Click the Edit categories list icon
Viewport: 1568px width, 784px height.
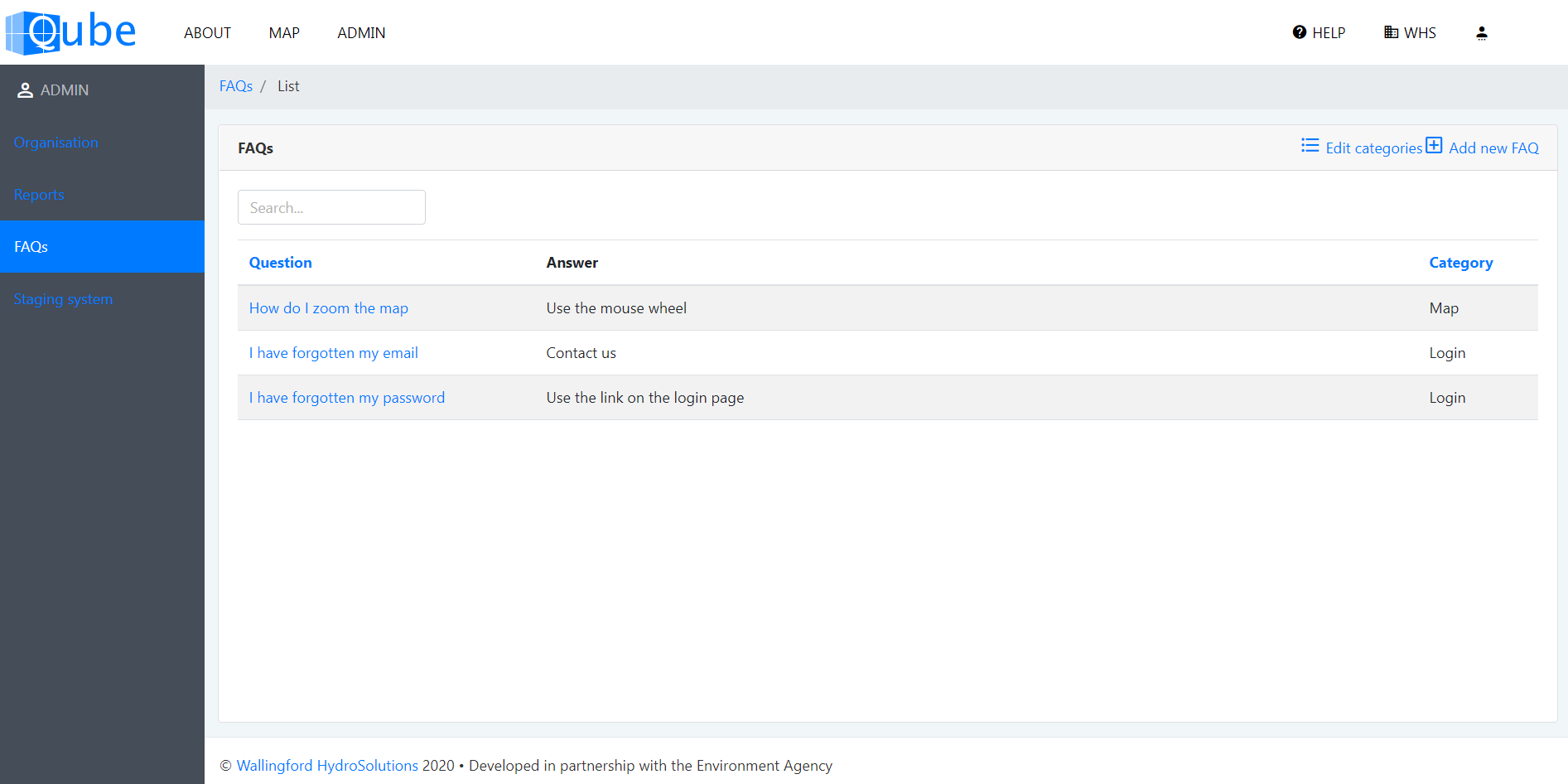tap(1310, 146)
